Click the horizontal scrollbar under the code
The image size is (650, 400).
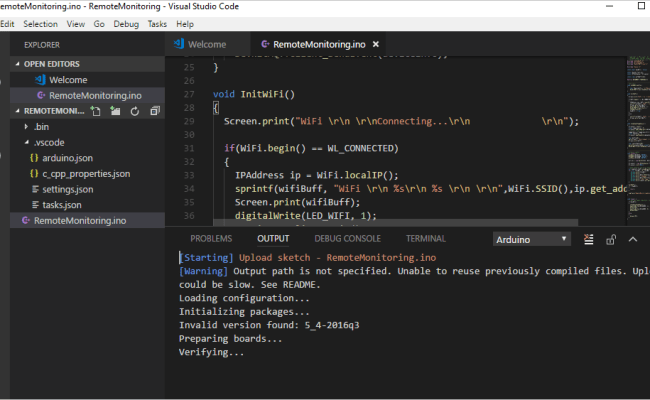(x=395, y=223)
